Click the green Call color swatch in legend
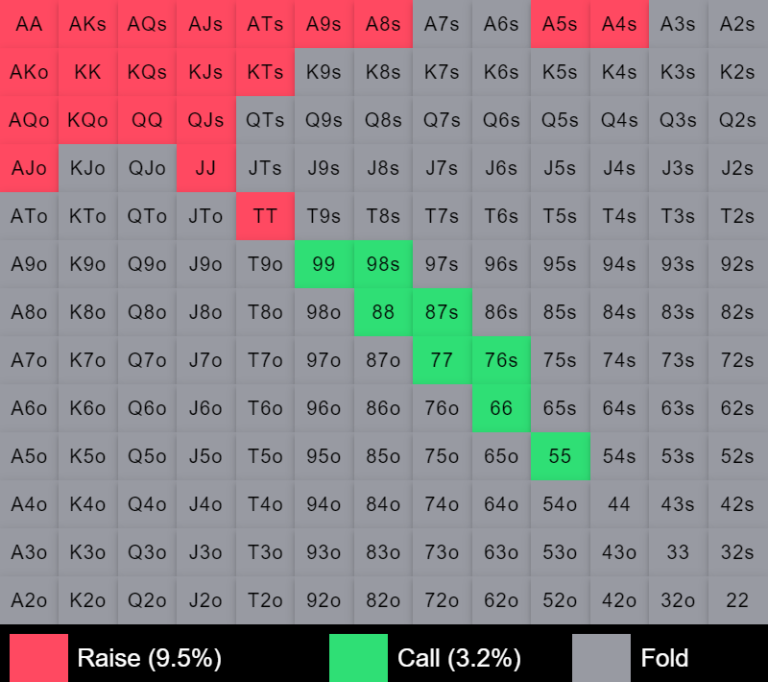 tap(358, 658)
